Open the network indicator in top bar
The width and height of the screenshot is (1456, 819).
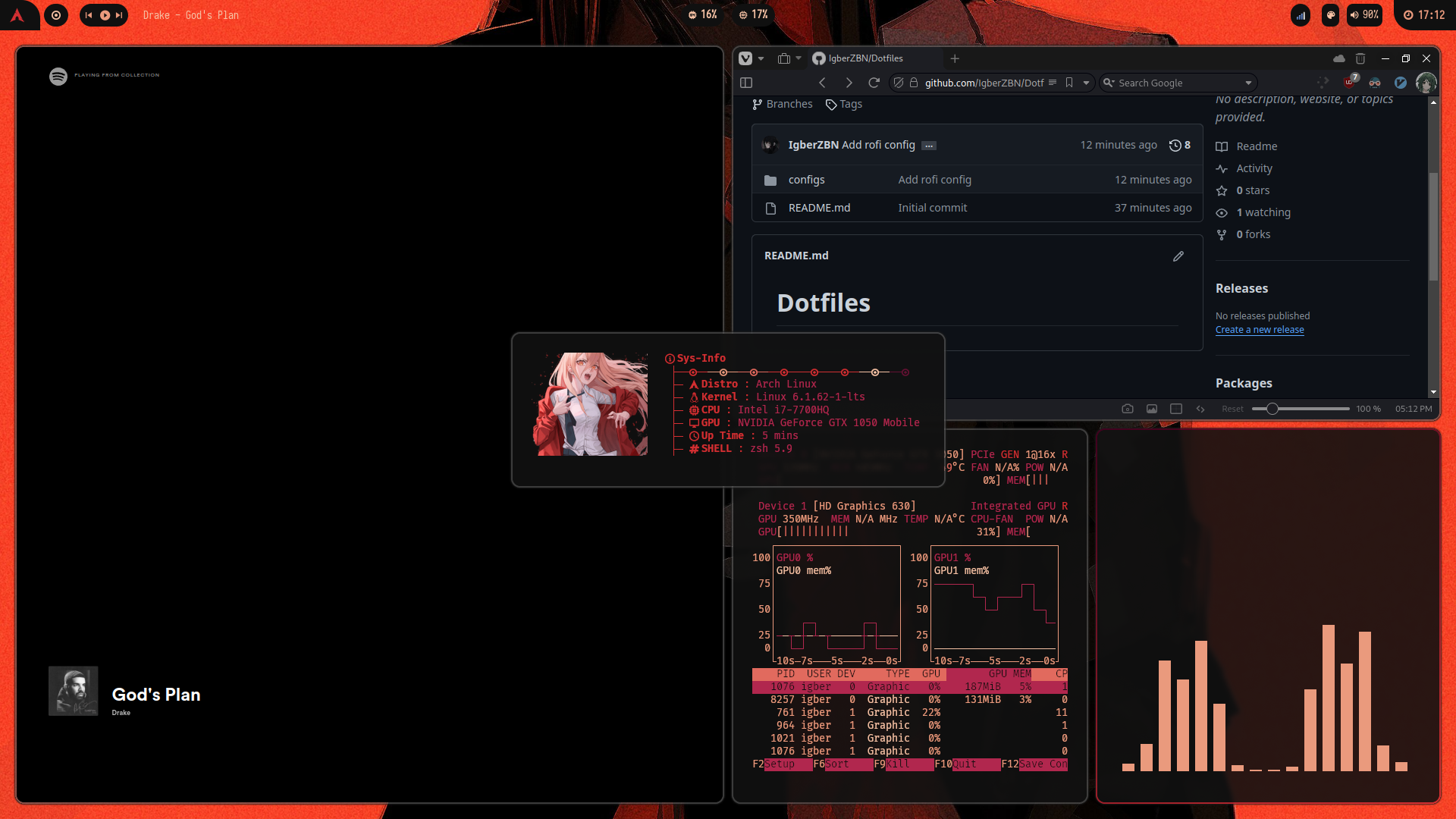pos(1301,15)
